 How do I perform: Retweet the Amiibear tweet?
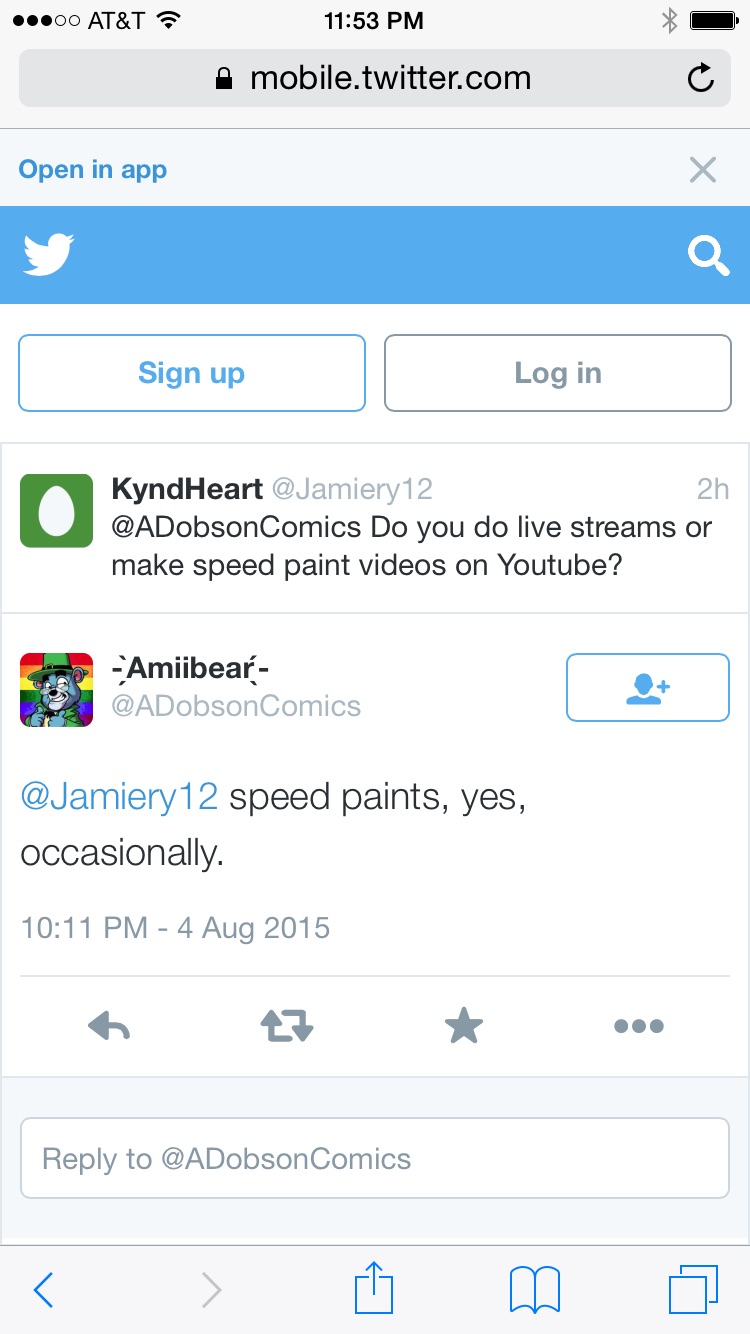click(x=287, y=1026)
